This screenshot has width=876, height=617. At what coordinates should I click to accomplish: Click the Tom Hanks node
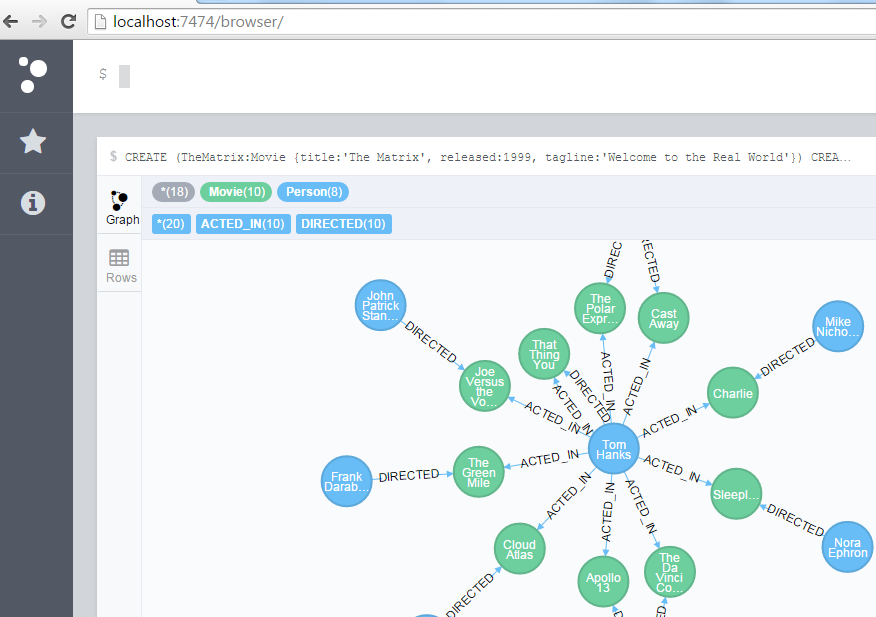[x=613, y=449]
